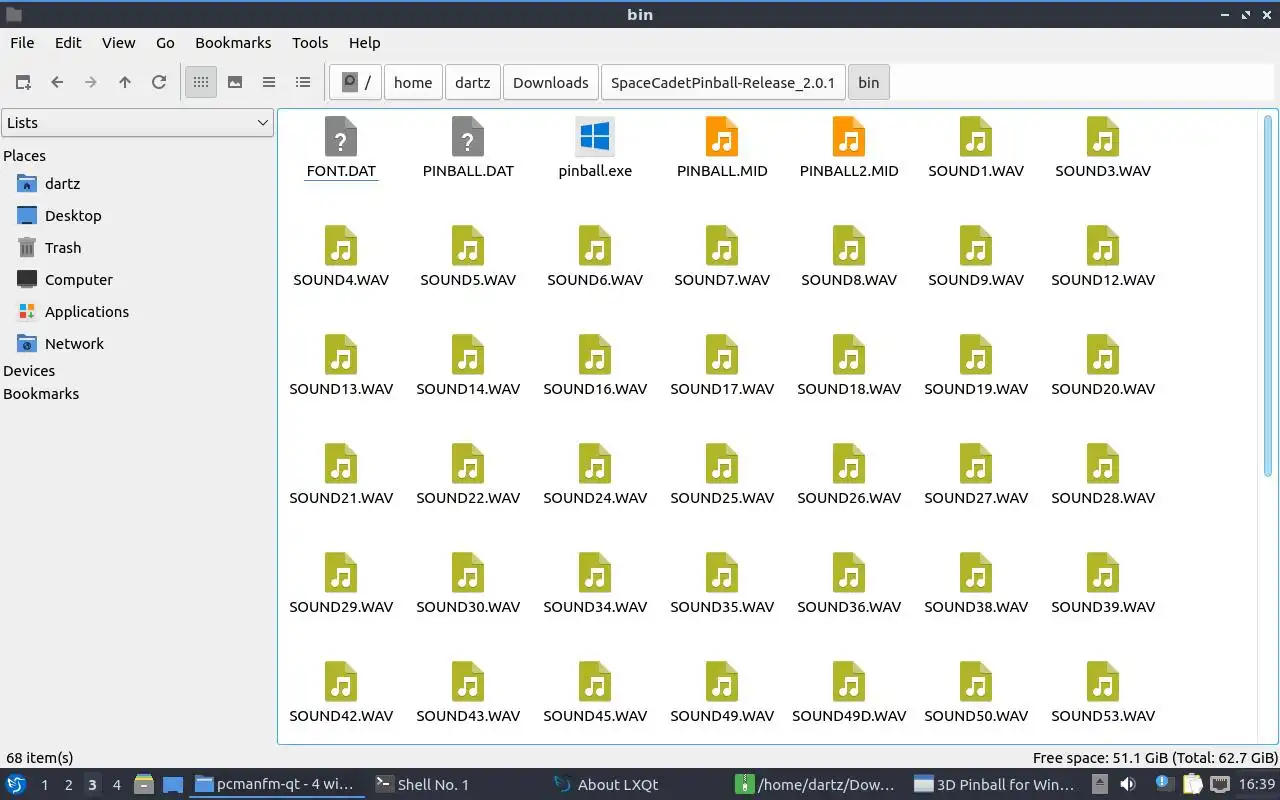Select the SOUND7.WAV audio file icon

(x=722, y=246)
